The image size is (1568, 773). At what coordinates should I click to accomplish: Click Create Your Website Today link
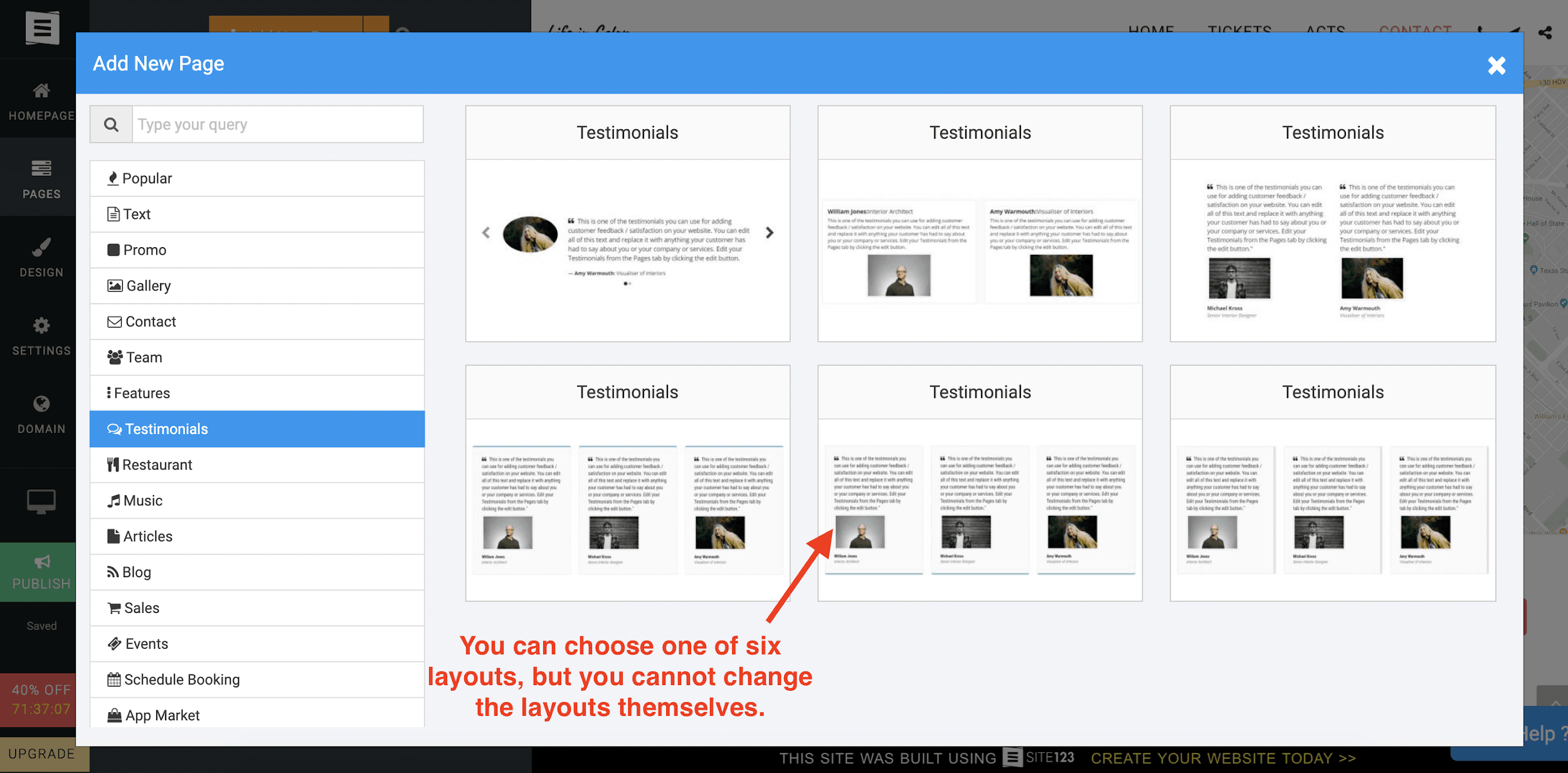(x=1223, y=759)
